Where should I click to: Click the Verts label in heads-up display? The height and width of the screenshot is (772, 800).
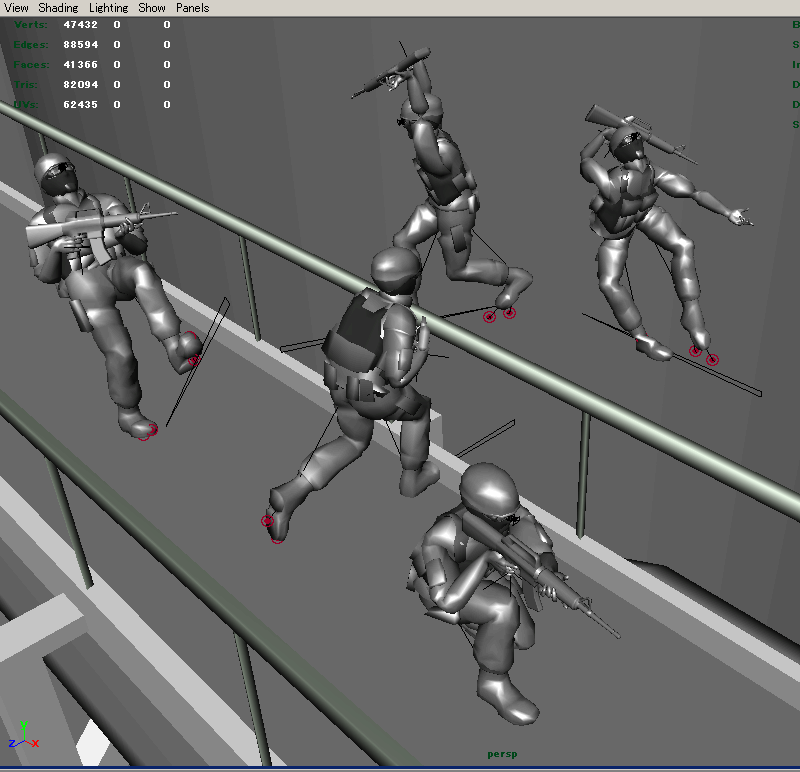(31, 24)
